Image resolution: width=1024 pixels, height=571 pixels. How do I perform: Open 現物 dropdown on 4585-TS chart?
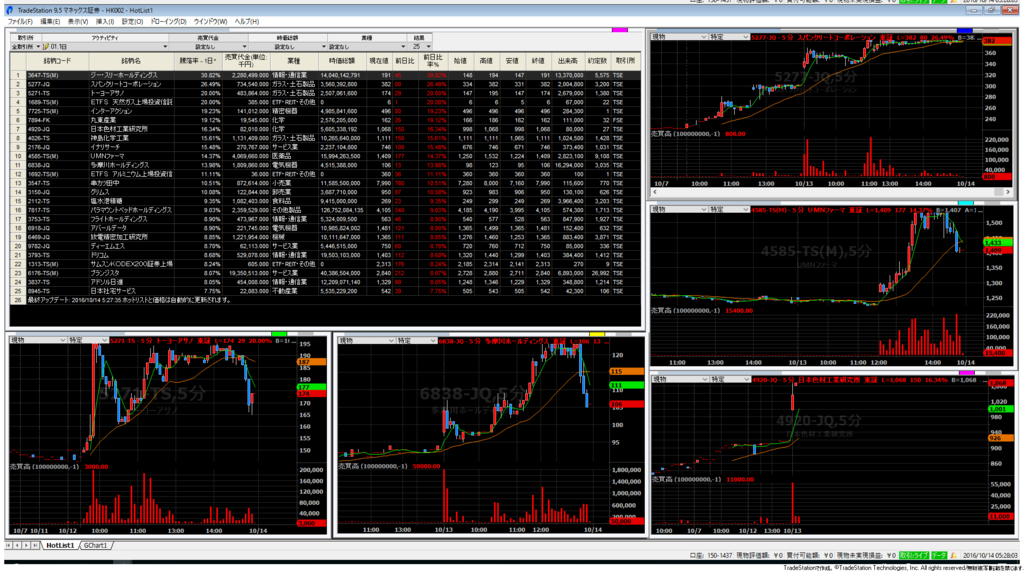(679, 210)
